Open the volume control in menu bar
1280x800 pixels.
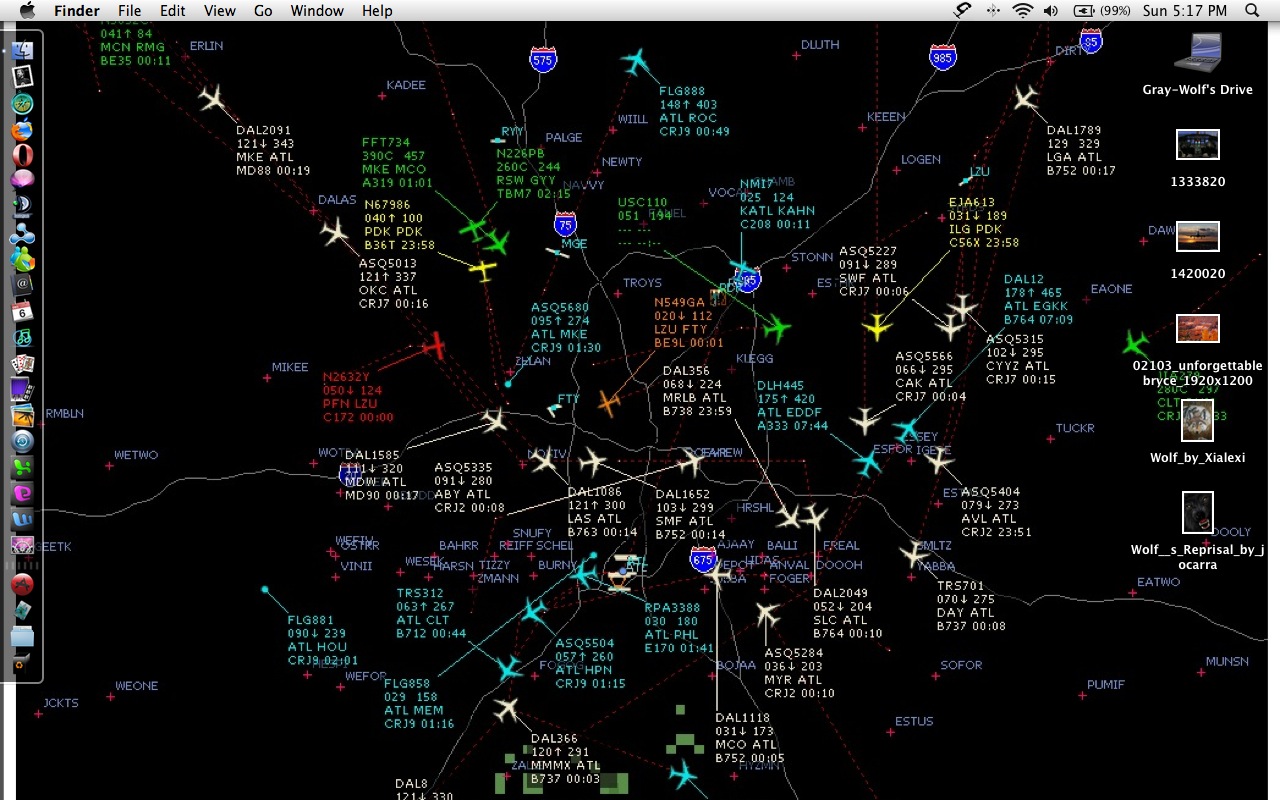point(1051,11)
